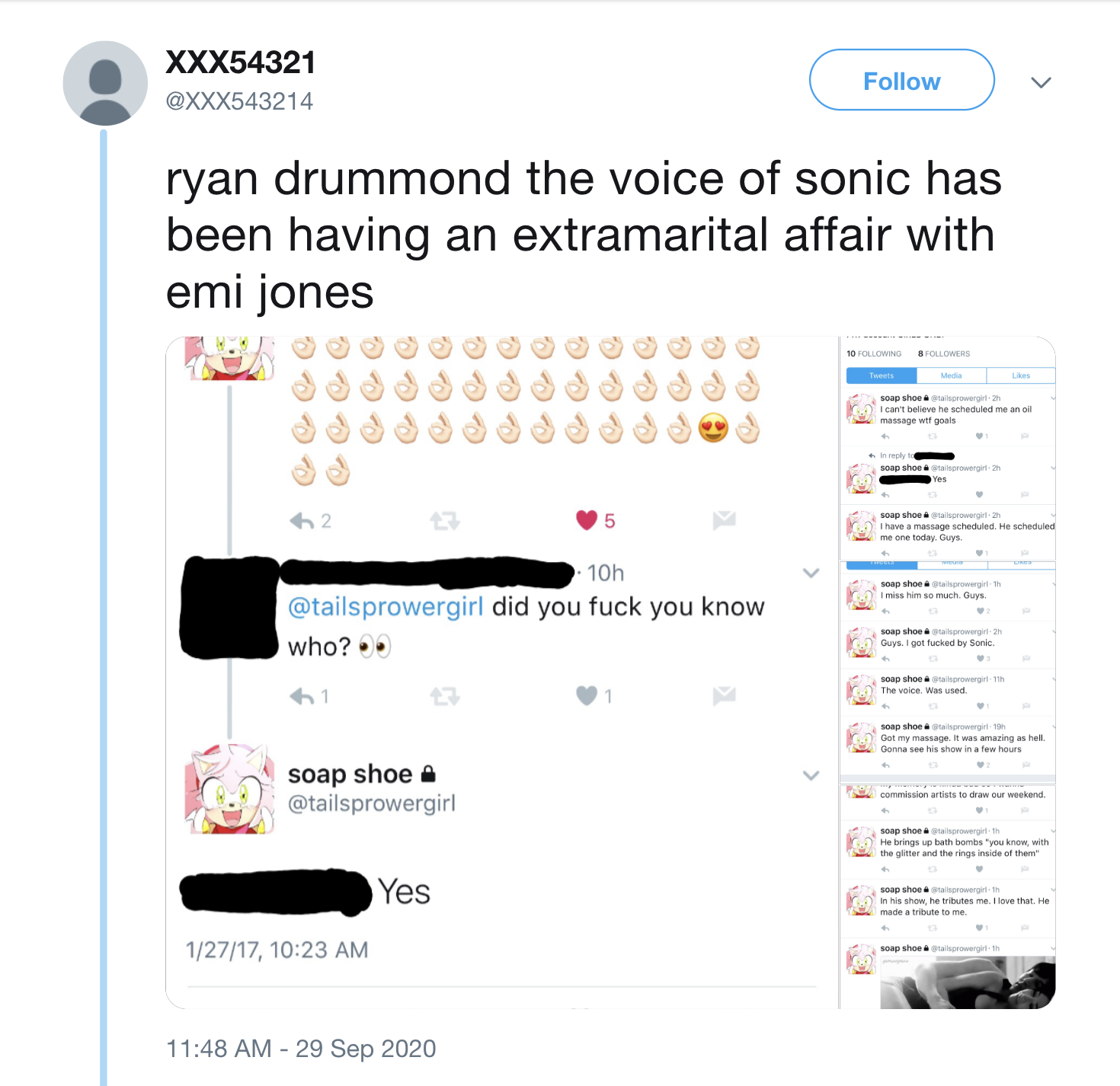Click the DM envelope icon on the 10h tweet
The image size is (1120, 1086).
pyautogui.click(x=722, y=696)
